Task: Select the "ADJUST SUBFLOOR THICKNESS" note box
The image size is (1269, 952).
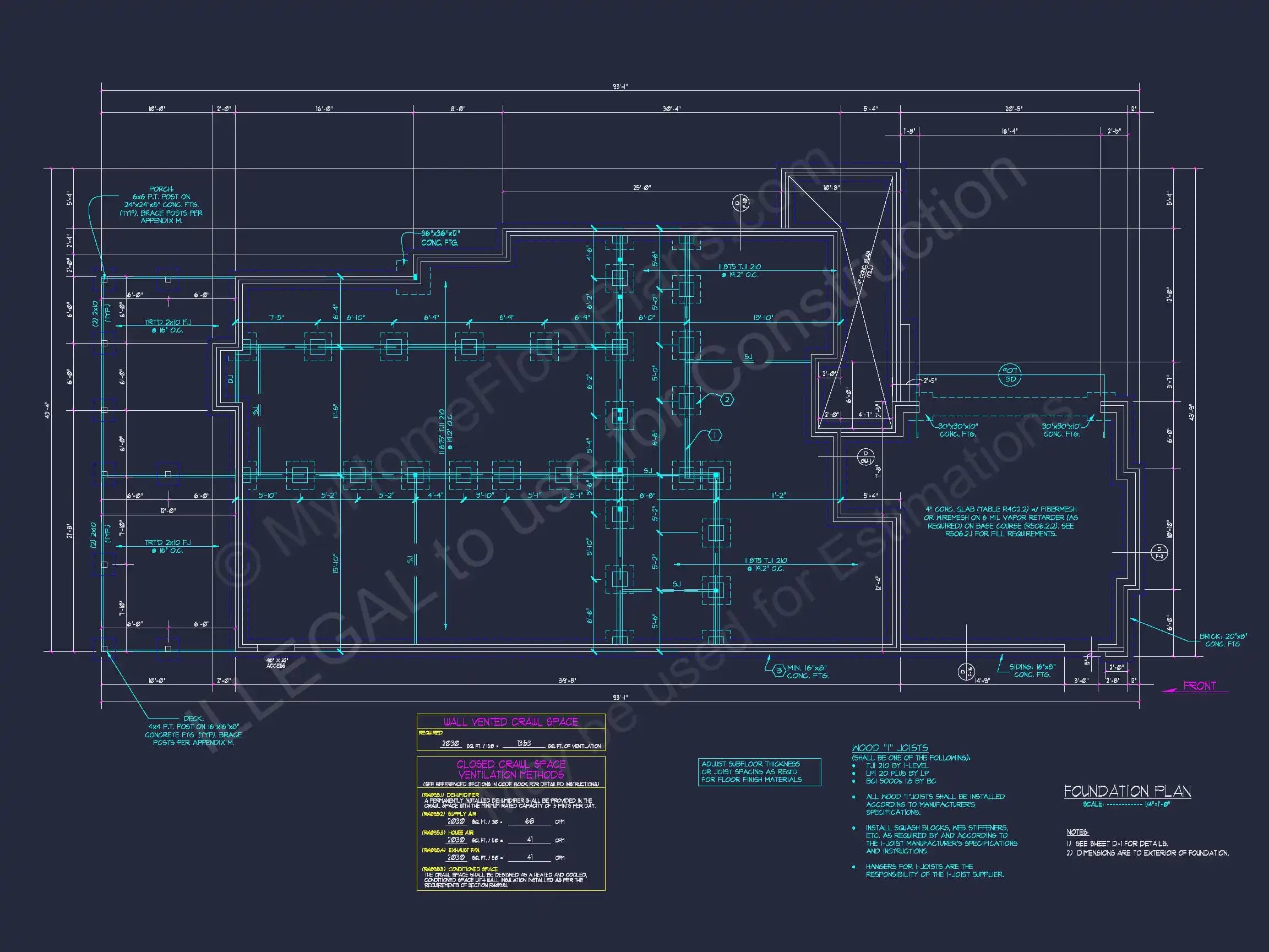Action: tap(759, 772)
